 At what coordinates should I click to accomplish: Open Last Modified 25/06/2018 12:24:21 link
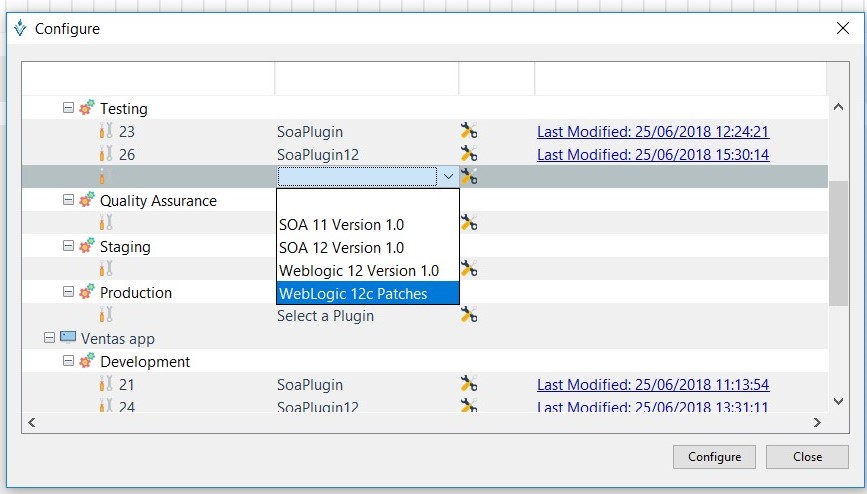(653, 132)
